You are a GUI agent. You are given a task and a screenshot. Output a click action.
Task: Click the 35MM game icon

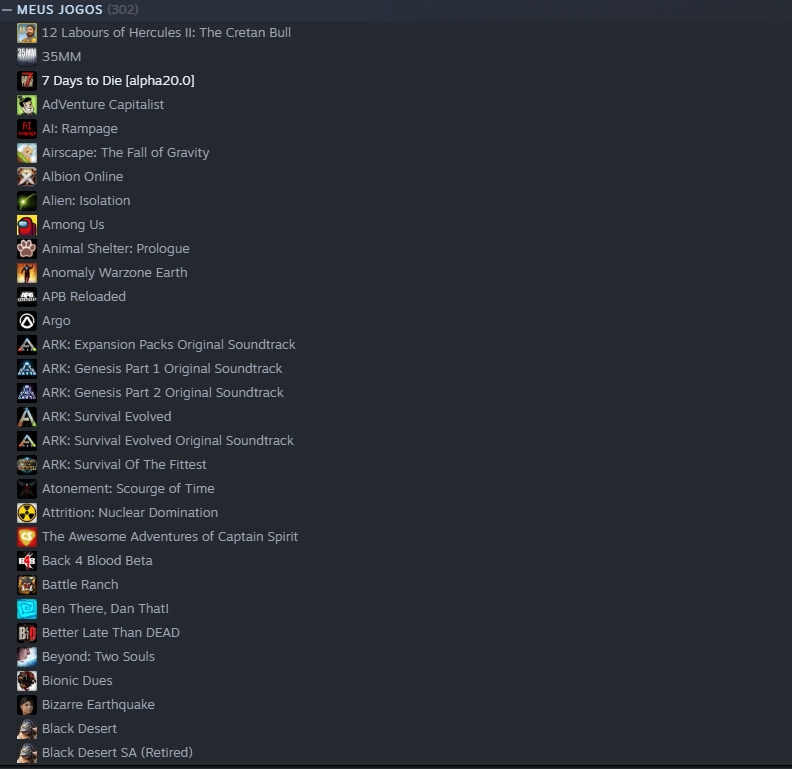(27, 57)
